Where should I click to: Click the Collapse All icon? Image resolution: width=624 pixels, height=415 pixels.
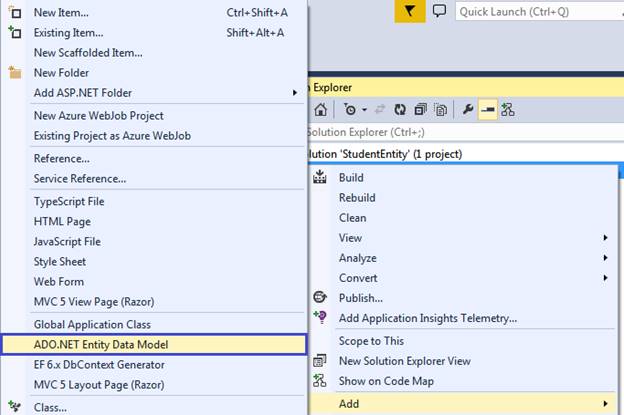point(420,110)
